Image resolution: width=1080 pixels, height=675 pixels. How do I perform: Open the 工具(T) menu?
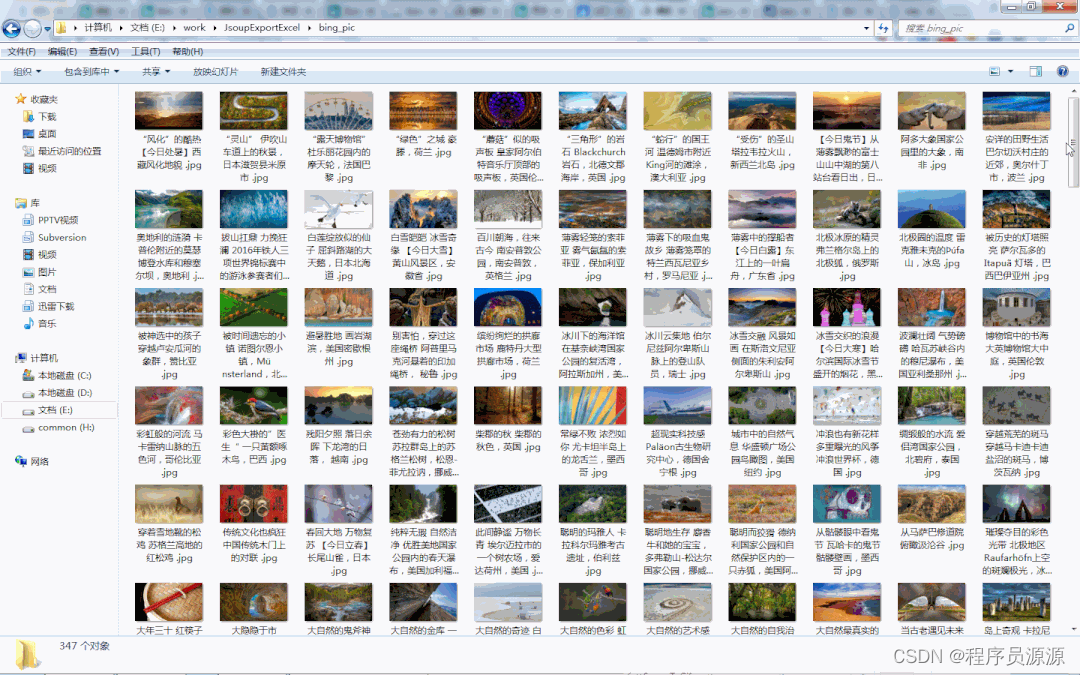click(145, 52)
